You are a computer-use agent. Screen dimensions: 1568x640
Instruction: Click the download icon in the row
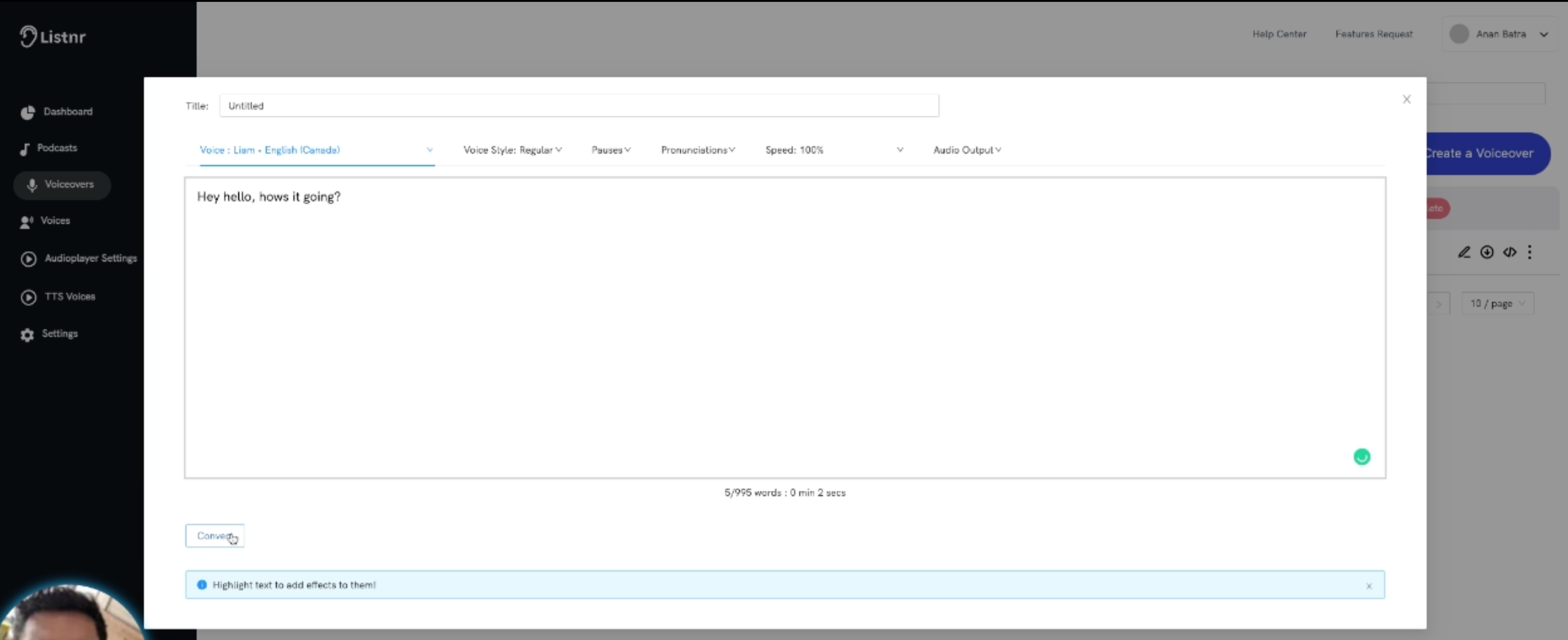[1487, 252]
